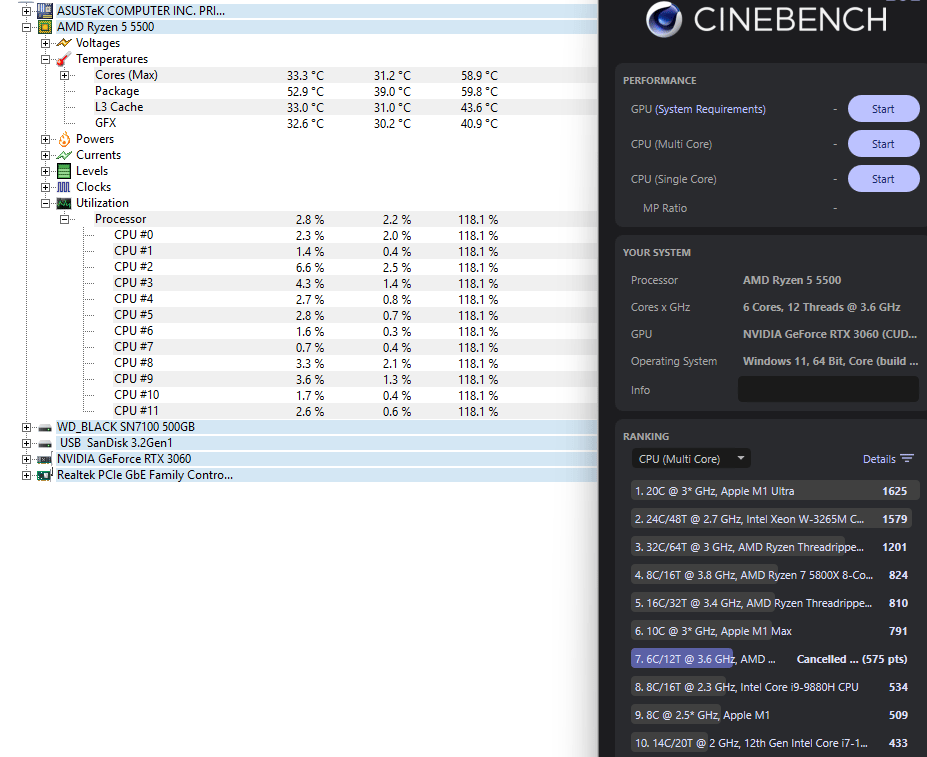Click the Details filter icon in Ranking

click(x=906, y=459)
